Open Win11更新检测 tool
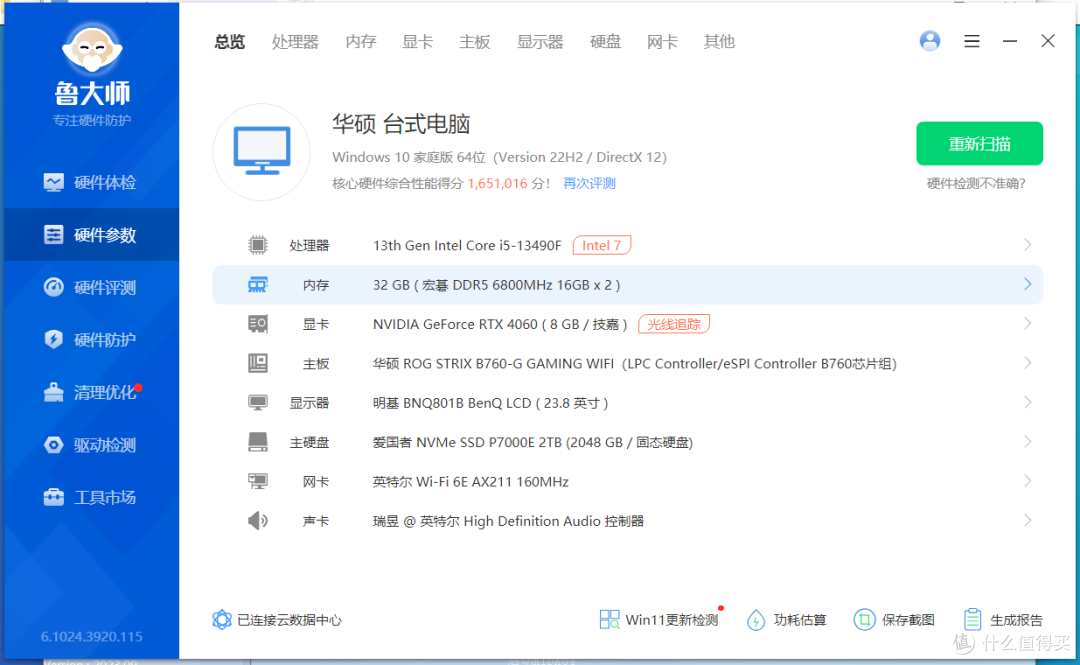The height and width of the screenshot is (665, 1080). (x=659, y=620)
